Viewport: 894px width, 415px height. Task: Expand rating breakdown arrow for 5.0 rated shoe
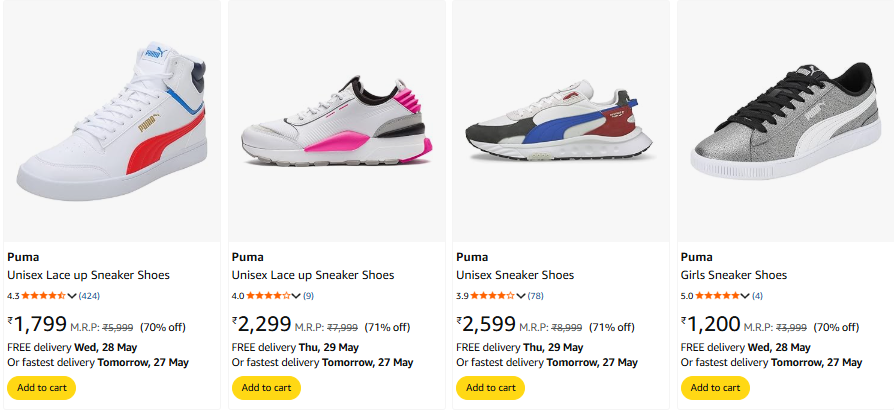pyautogui.click(x=745, y=296)
